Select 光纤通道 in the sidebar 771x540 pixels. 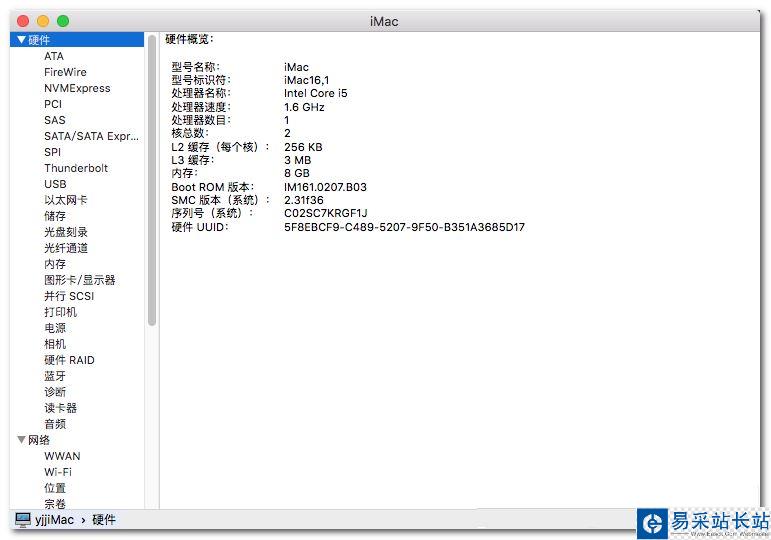(65, 248)
